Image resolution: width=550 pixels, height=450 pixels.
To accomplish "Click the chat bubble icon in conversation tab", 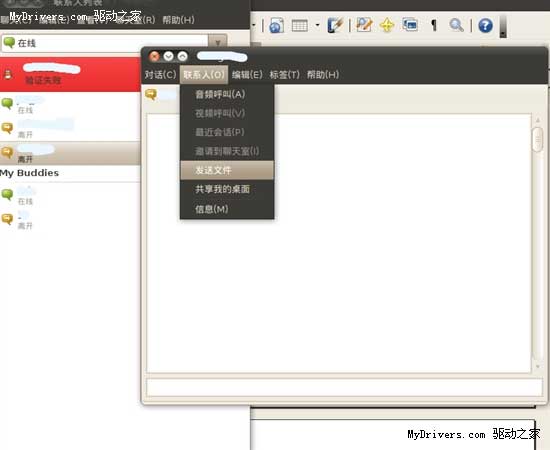I will click(151, 94).
